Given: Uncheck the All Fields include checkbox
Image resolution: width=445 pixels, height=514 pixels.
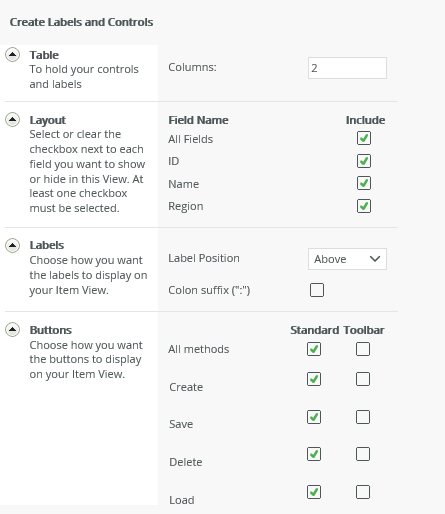Looking at the screenshot, I should [364, 138].
